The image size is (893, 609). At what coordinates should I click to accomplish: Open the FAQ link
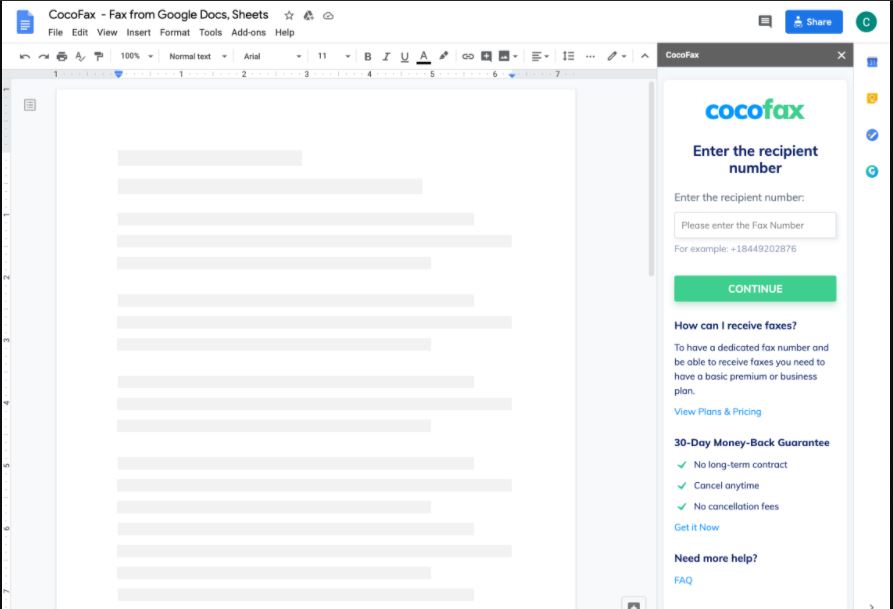(683, 580)
